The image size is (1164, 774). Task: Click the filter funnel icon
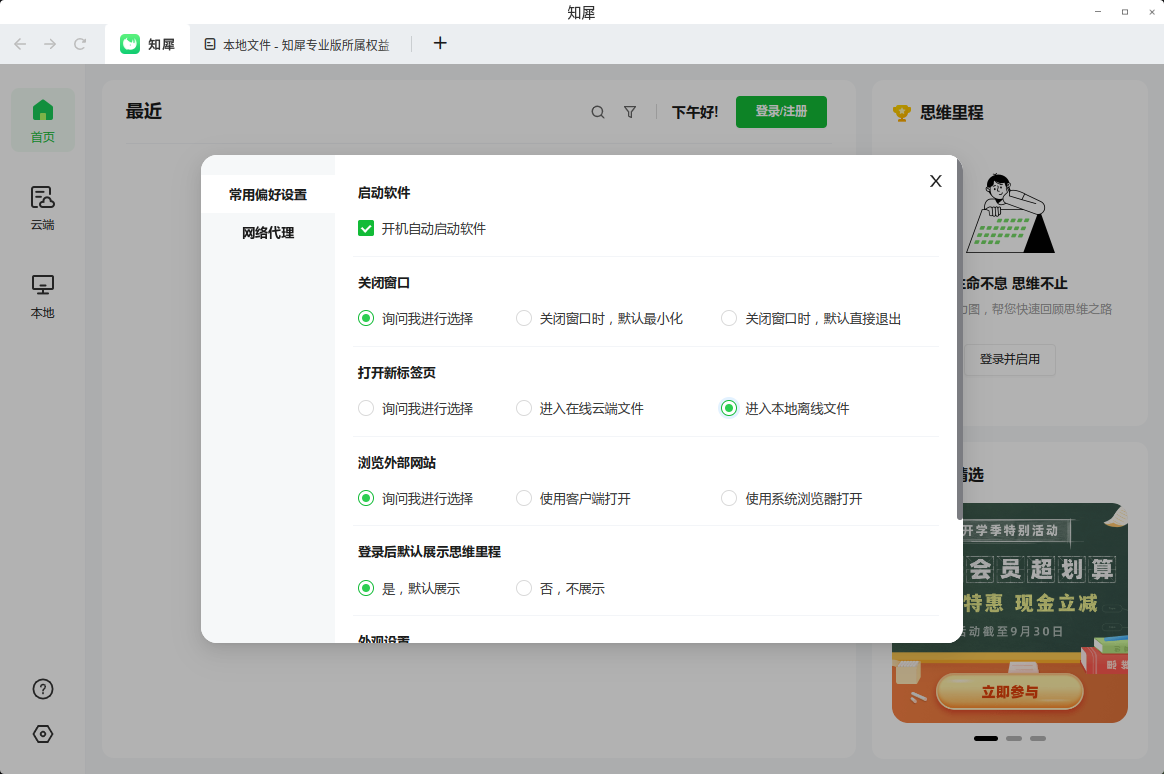(630, 113)
